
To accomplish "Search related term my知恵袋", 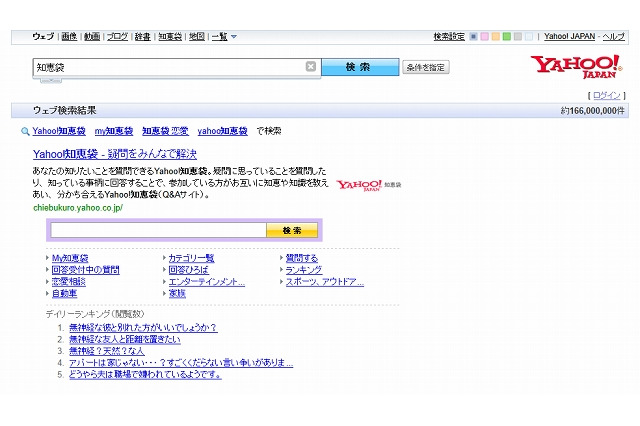I will [114, 131].
